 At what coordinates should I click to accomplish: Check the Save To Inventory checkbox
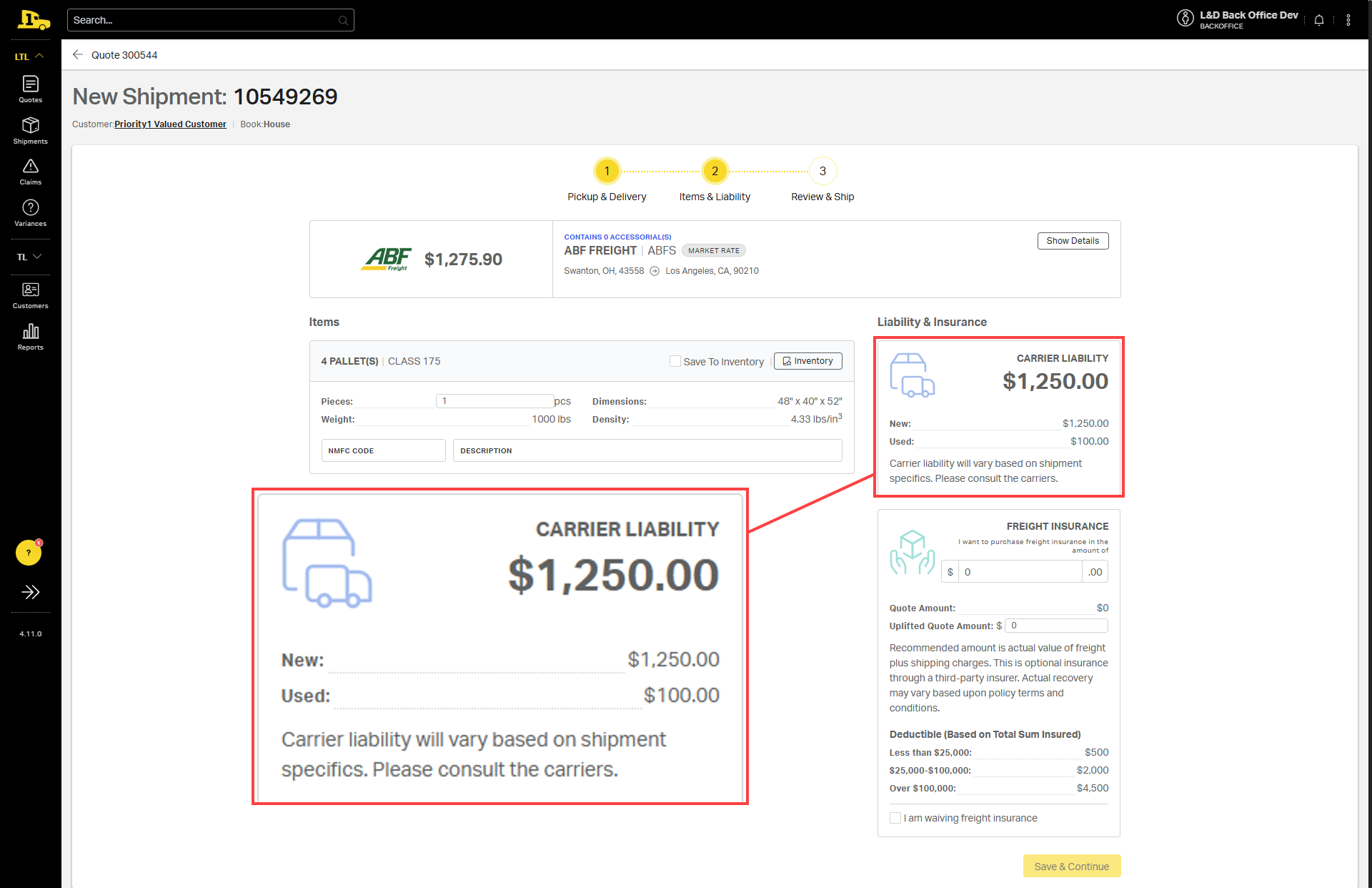(675, 362)
